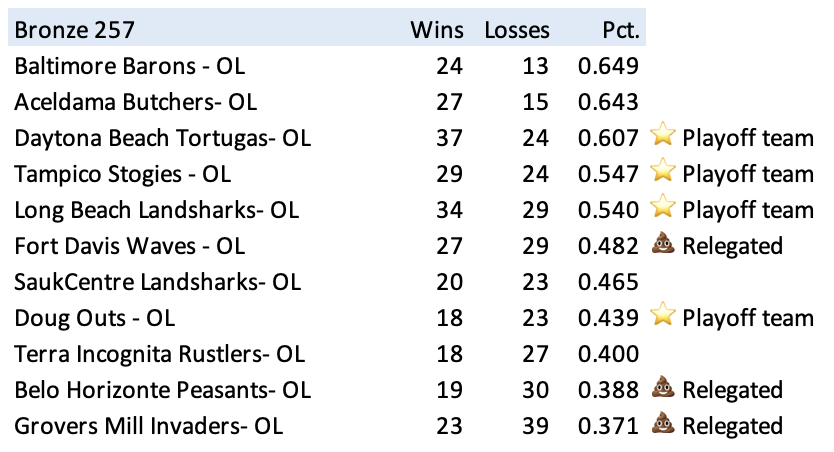Image resolution: width=834 pixels, height=452 pixels.
Task: Click the poop icon on Fort Davis Waves row
Action: [662, 245]
